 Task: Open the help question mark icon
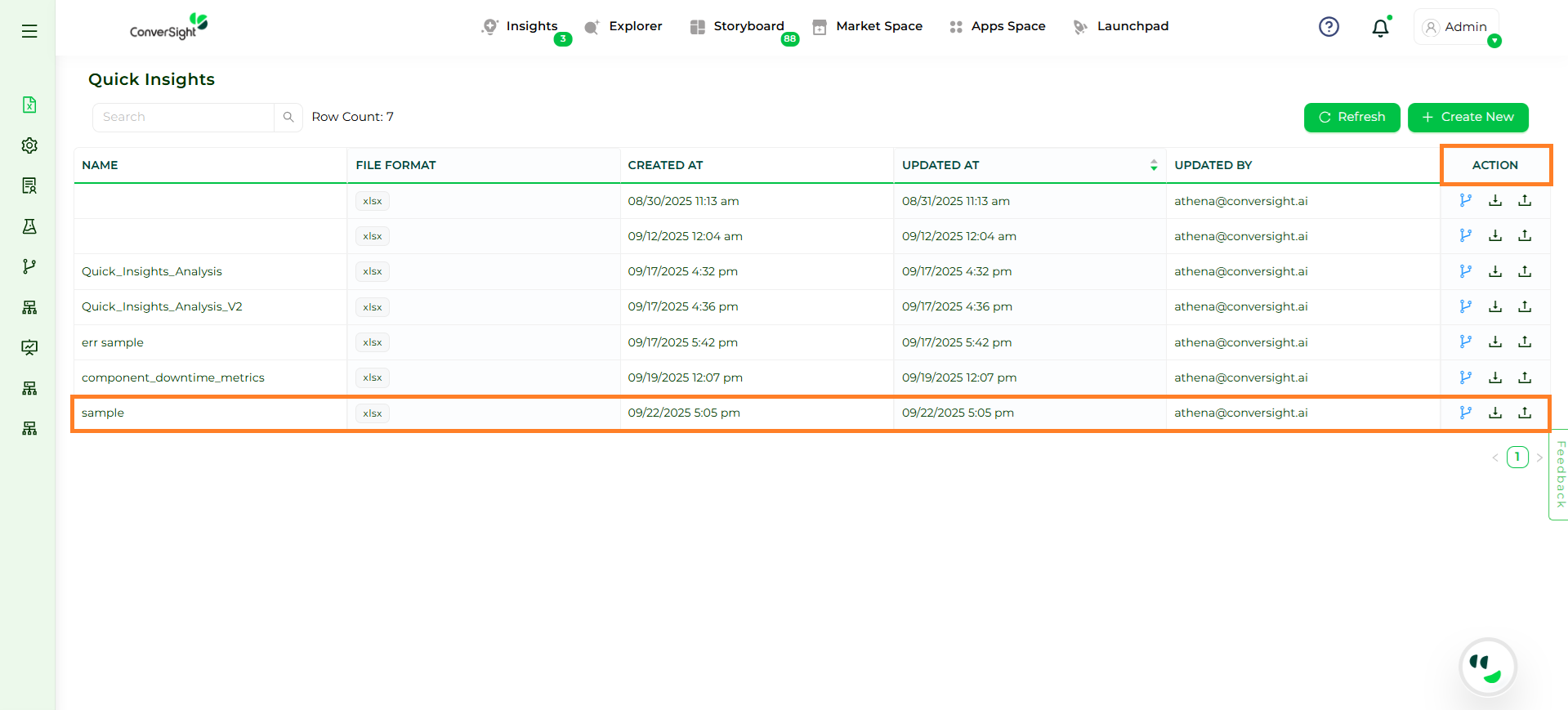1329,27
